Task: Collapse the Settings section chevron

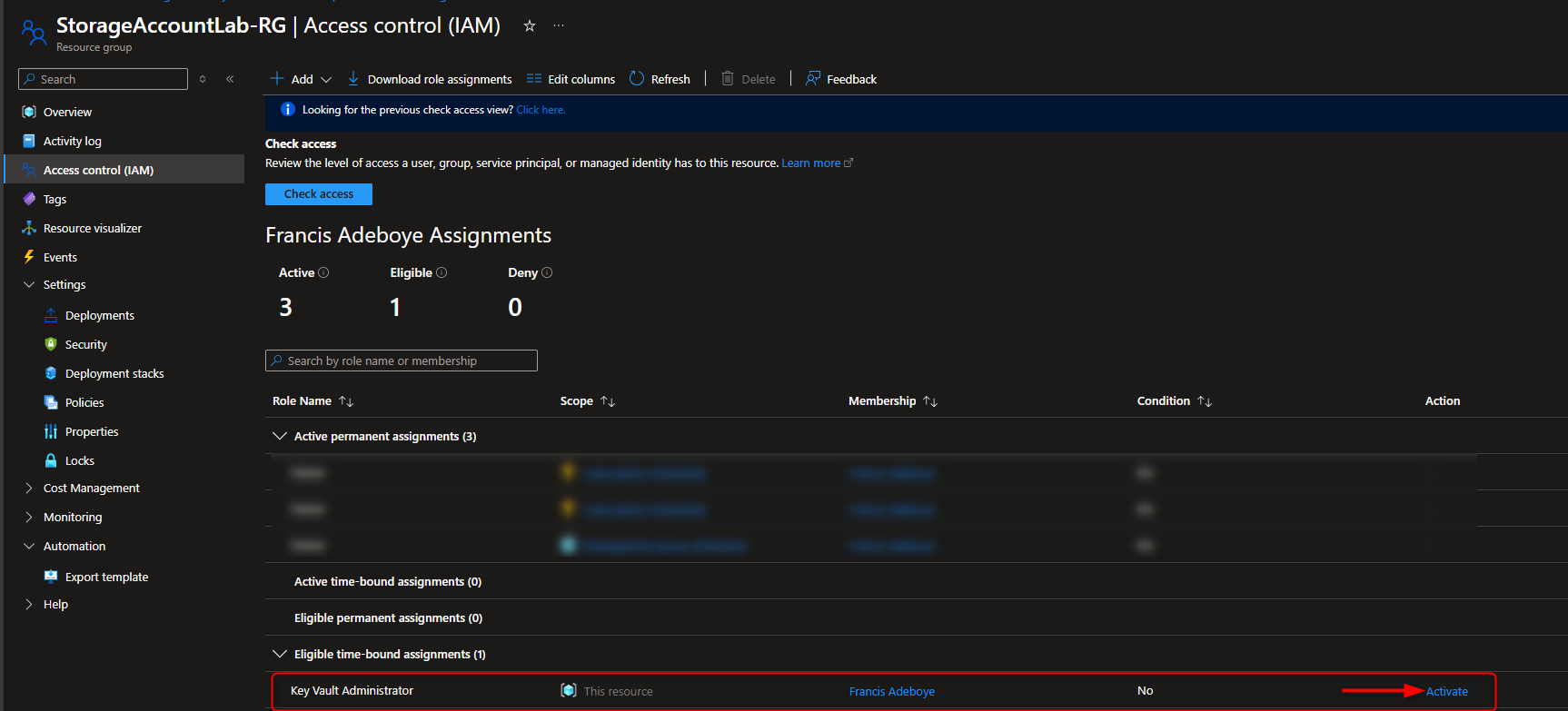Action: tap(29, 284)
